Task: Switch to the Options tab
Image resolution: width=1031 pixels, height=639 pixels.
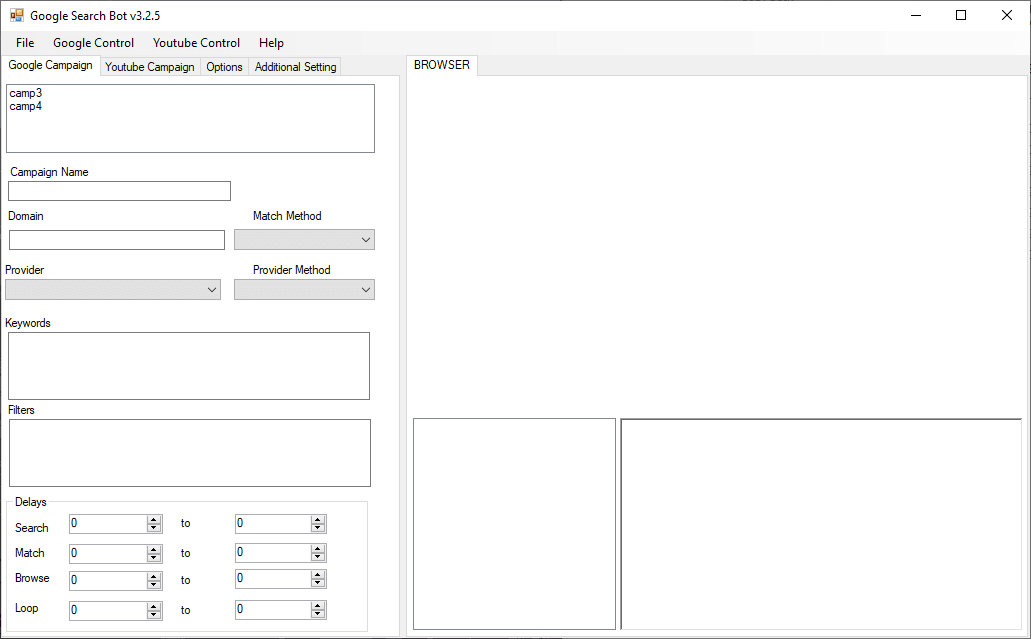Action: click(x=224, y=66)
